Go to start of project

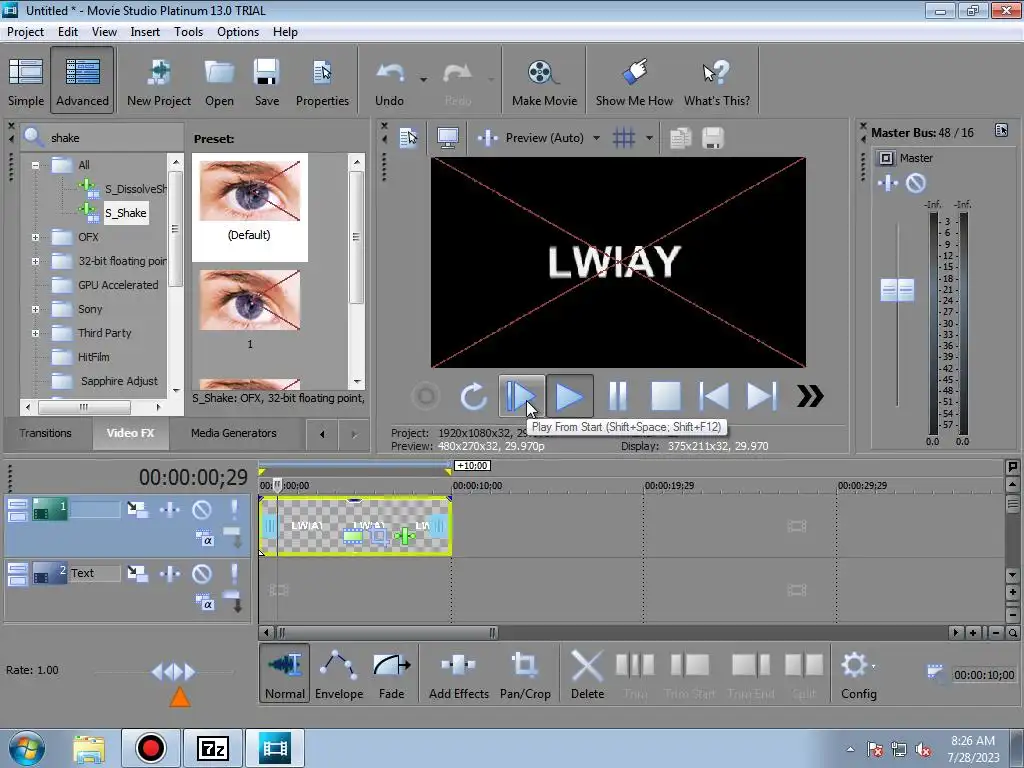tap(714, 396)
